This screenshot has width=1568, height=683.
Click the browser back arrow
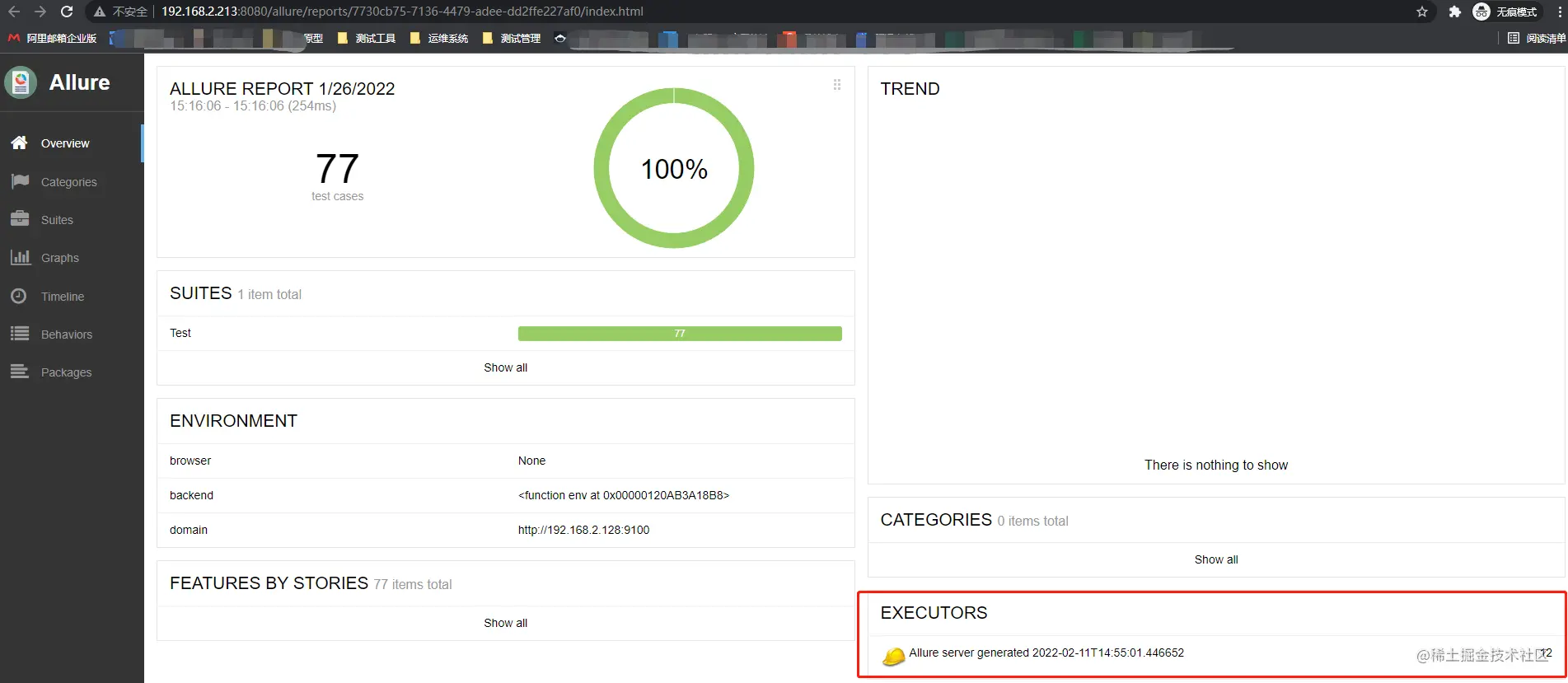coord(14,12)
